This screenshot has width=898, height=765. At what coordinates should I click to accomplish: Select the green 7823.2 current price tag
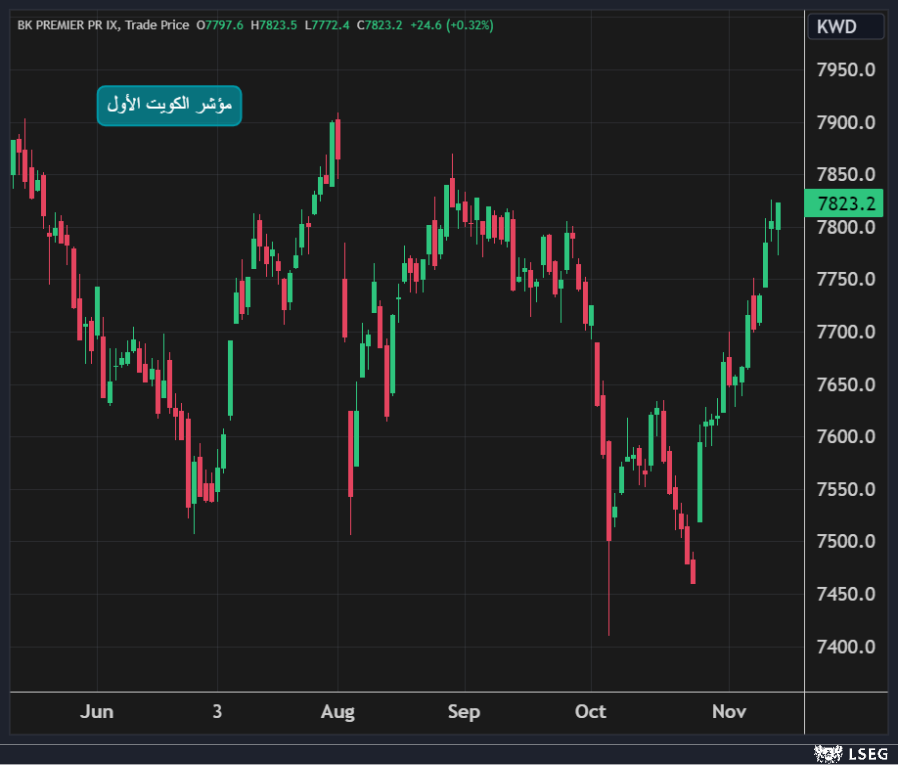point(845,204)
